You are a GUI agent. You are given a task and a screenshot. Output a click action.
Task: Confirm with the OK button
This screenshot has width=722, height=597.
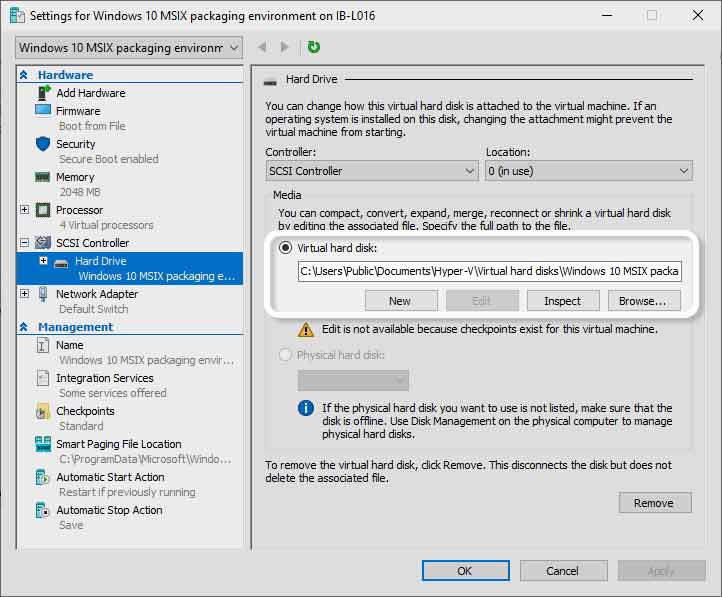[x=466, y=571]
